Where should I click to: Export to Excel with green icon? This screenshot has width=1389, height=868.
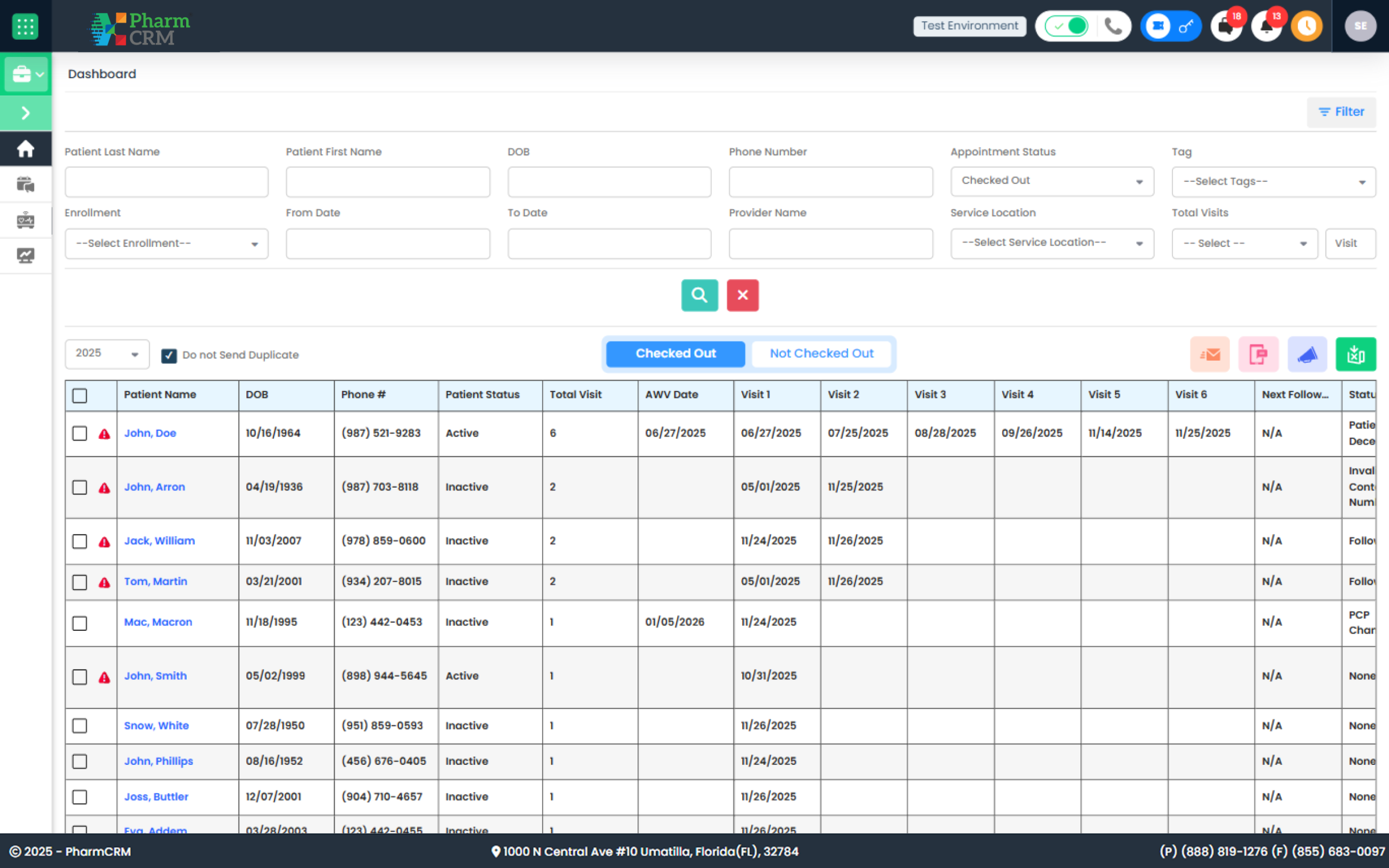point(1356,354)
